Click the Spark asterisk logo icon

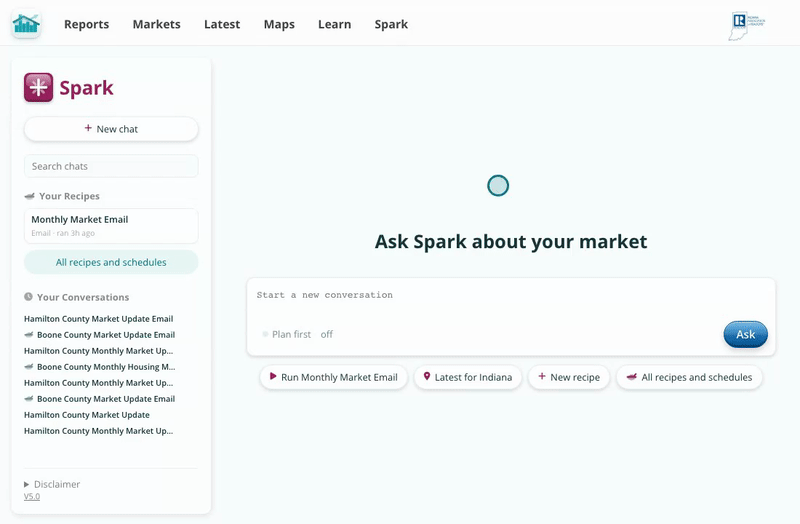coord(38,87)
